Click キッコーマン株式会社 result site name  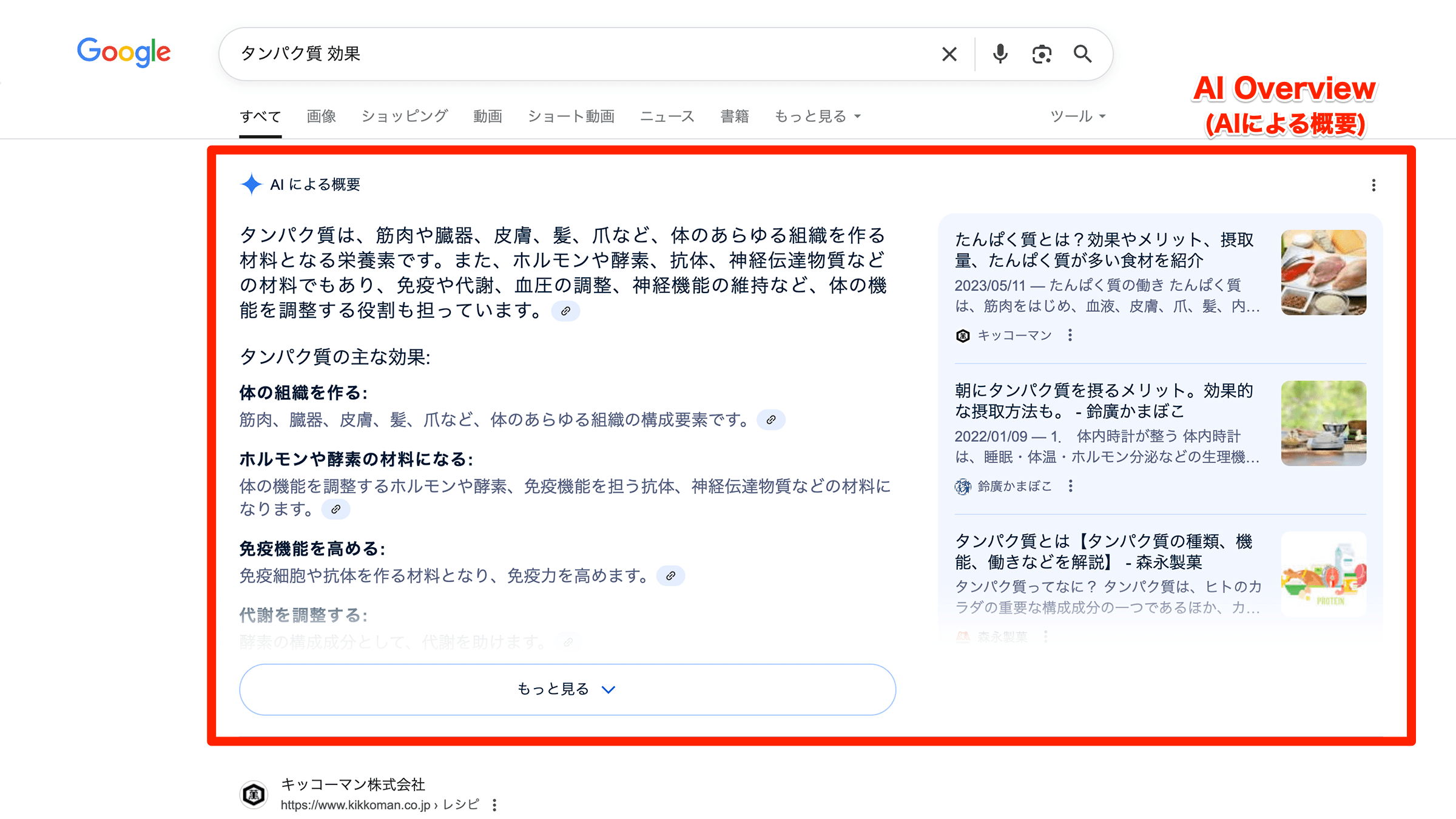tap(353, 784)
